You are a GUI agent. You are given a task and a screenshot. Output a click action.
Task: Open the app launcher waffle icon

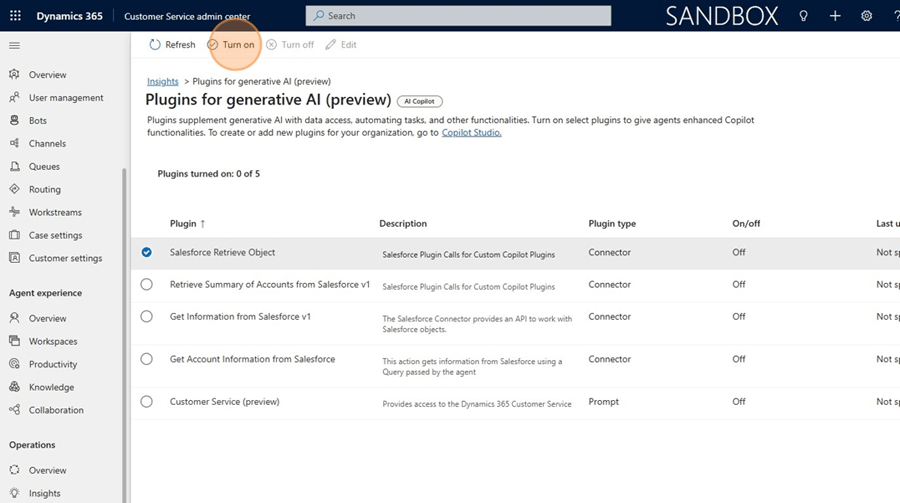pyautogui.click(x=15, y=16)
